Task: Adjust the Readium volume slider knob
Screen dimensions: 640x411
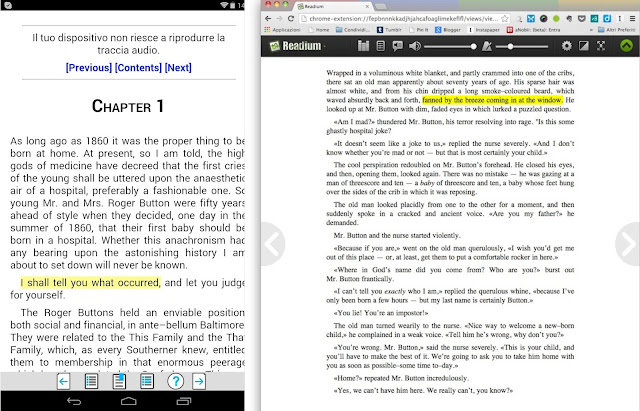Action: [473, 47]
